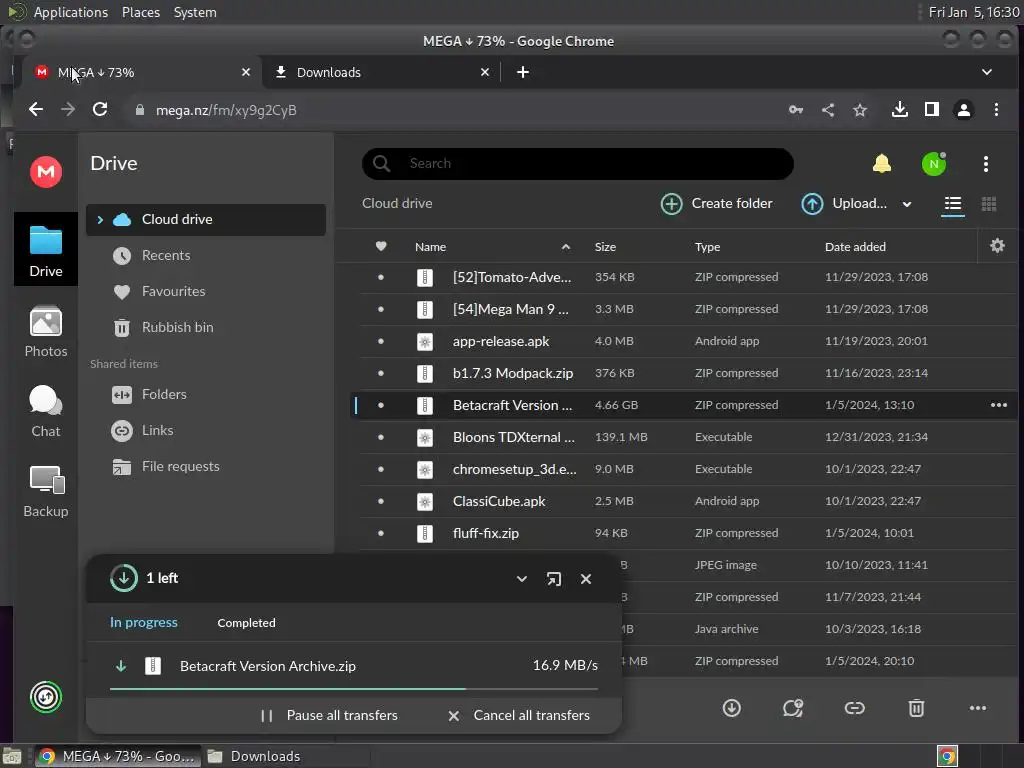1024x768 pixels.
Task: Collapse the transfer panel with chevron
Action: point(522,579)
